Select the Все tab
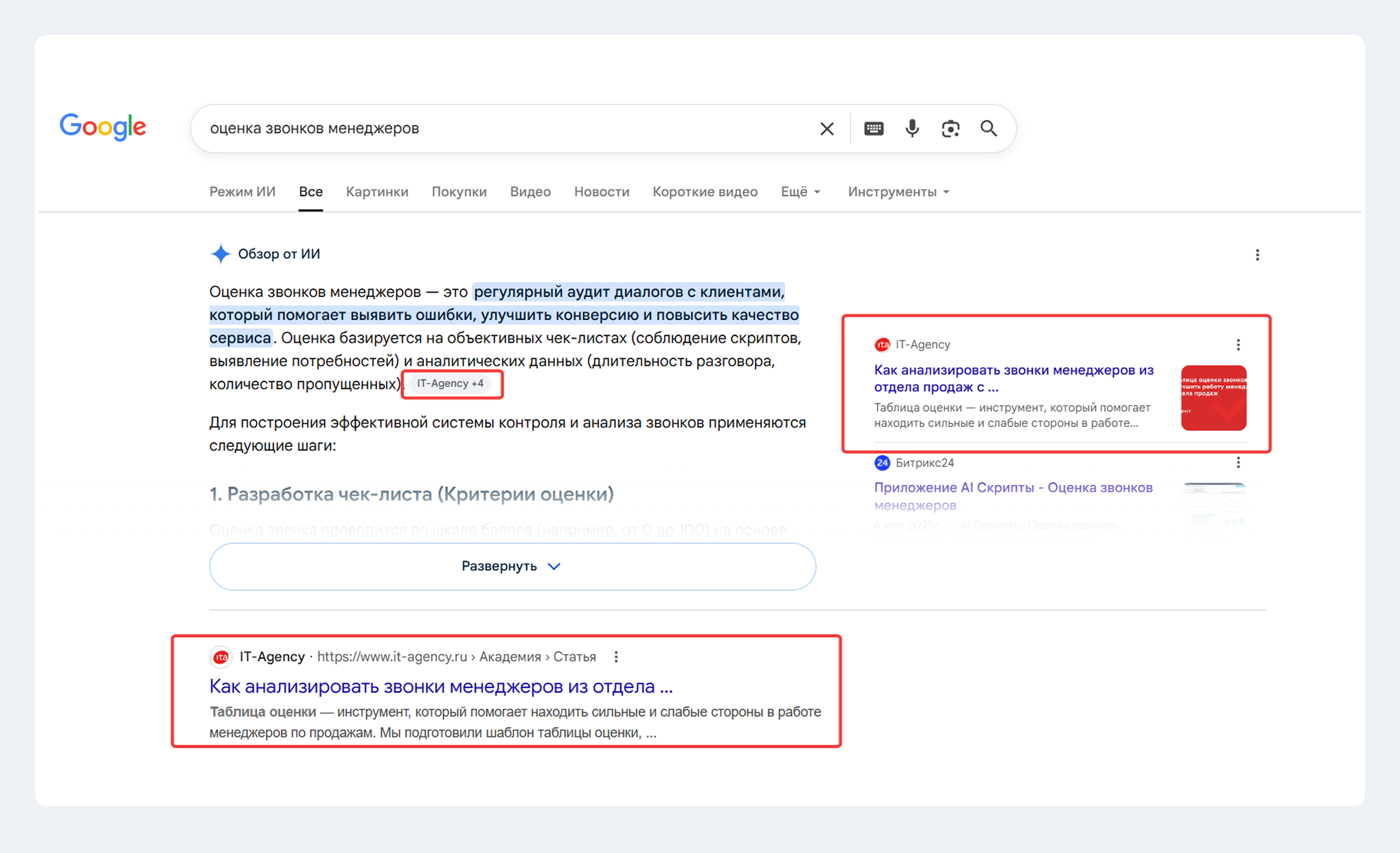 tap(311, 192)
